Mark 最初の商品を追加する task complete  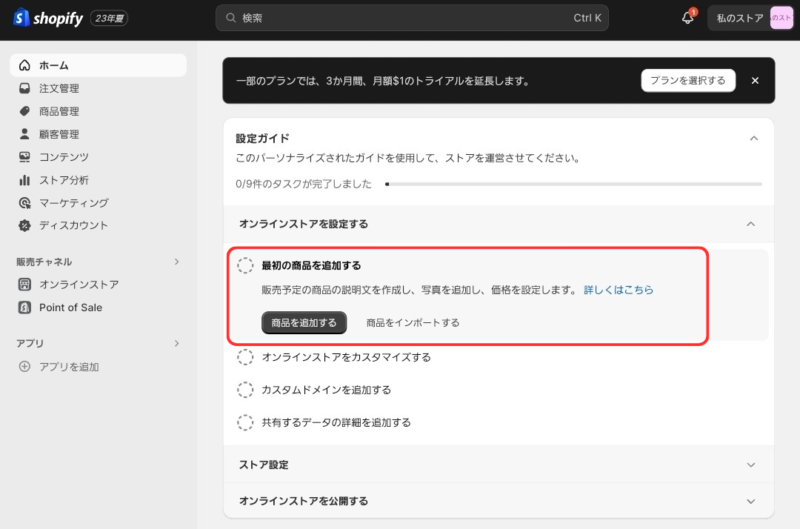point(245,265)
